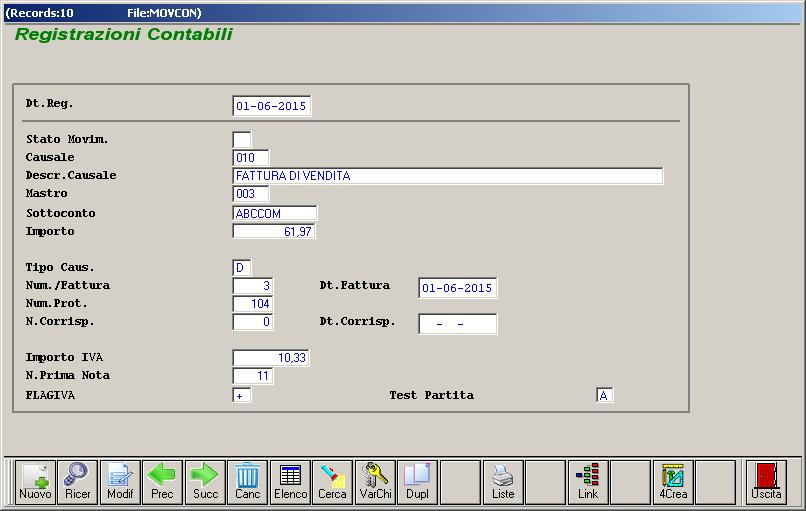The width and height of the screenshot is (806, 511).
Task: Click the Dt.Fattura date field
Action: click(x=457, y=288)
